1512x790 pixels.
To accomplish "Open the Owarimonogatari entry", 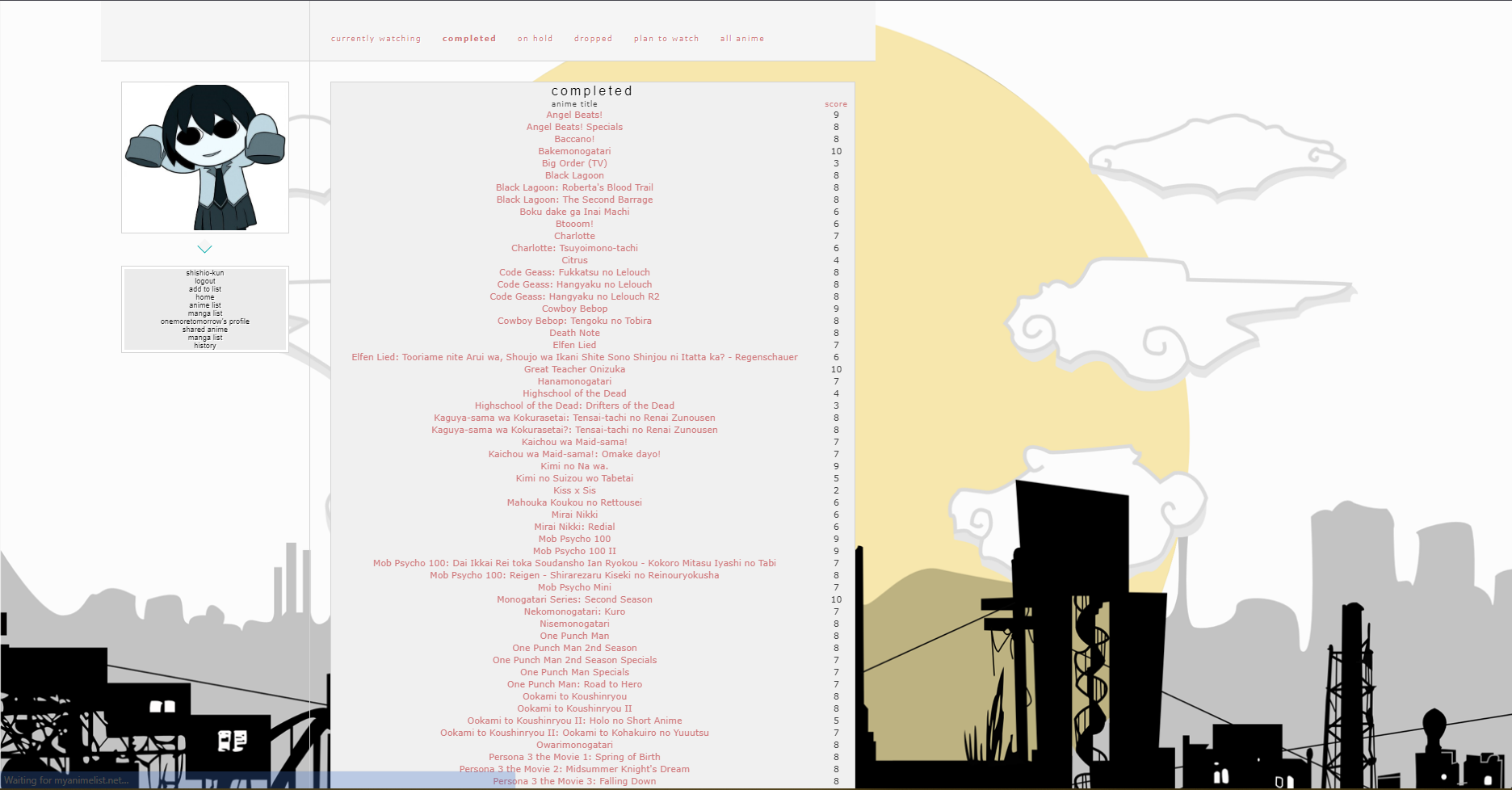I will pos(574,745).
